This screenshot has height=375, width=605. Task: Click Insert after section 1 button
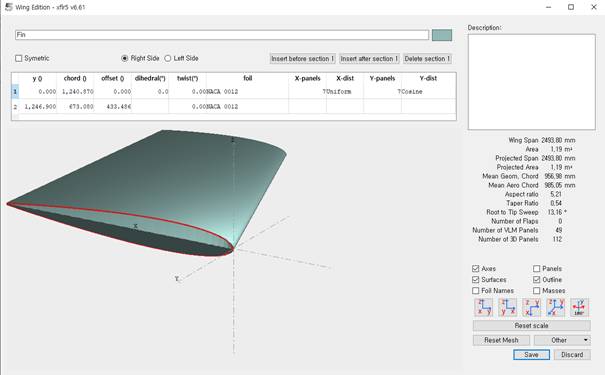[369, 59]
